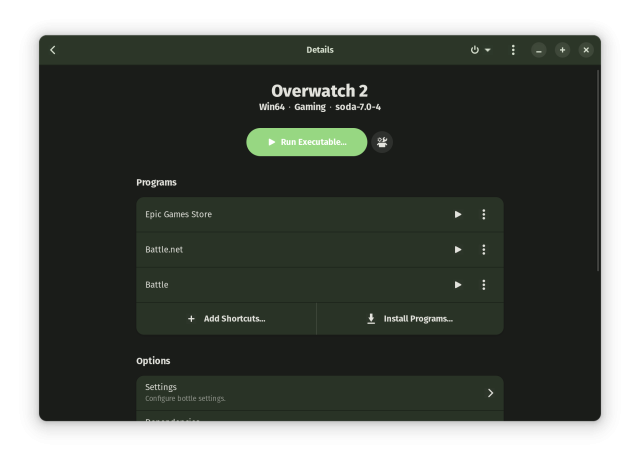640x464 pixels.
Task: Open Battle.net three-dot options menu
Action: [484, 249]
